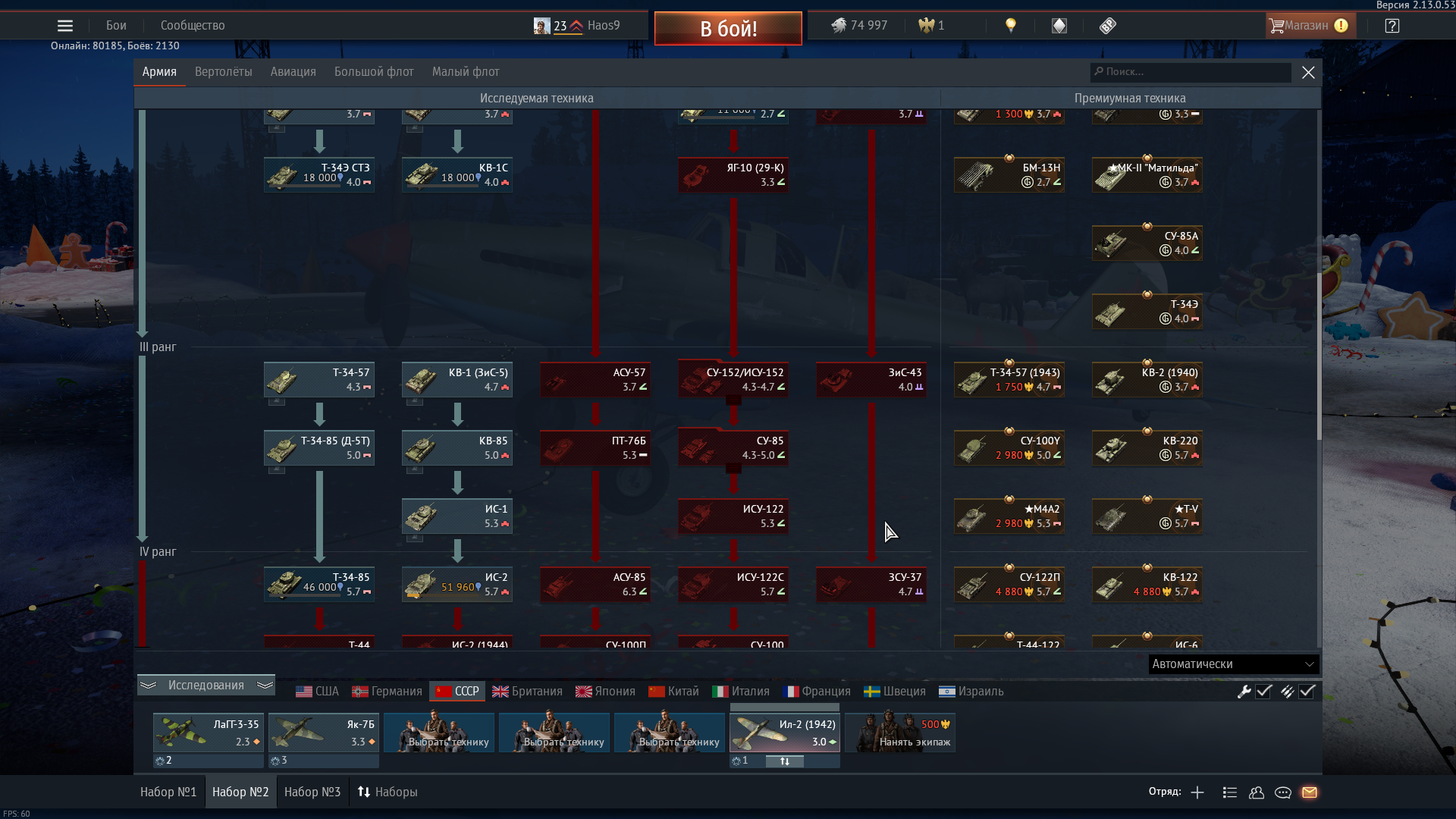The height and width of the screenshot is (819, 1456).
Task: Close the research tree window
Action: pos(1308,72)
